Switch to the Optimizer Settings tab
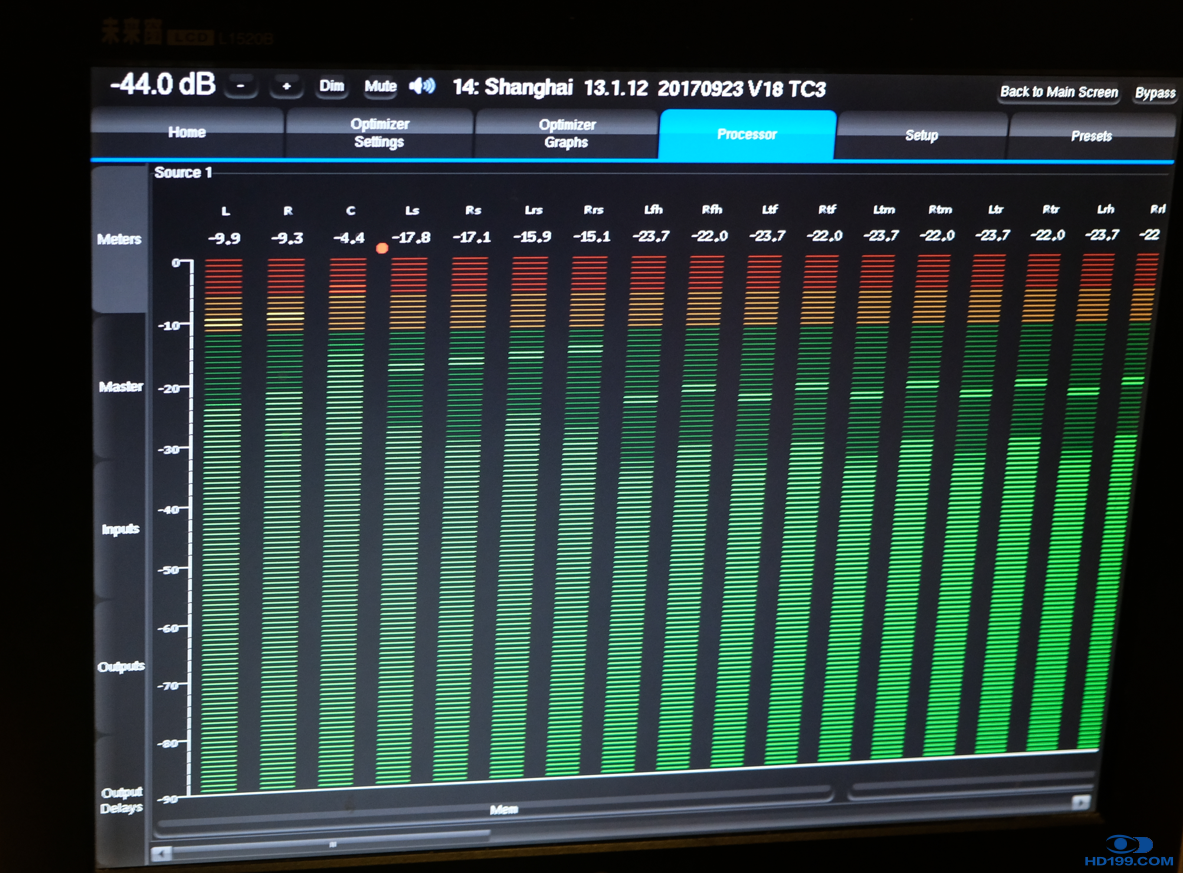 coord(379,133)
